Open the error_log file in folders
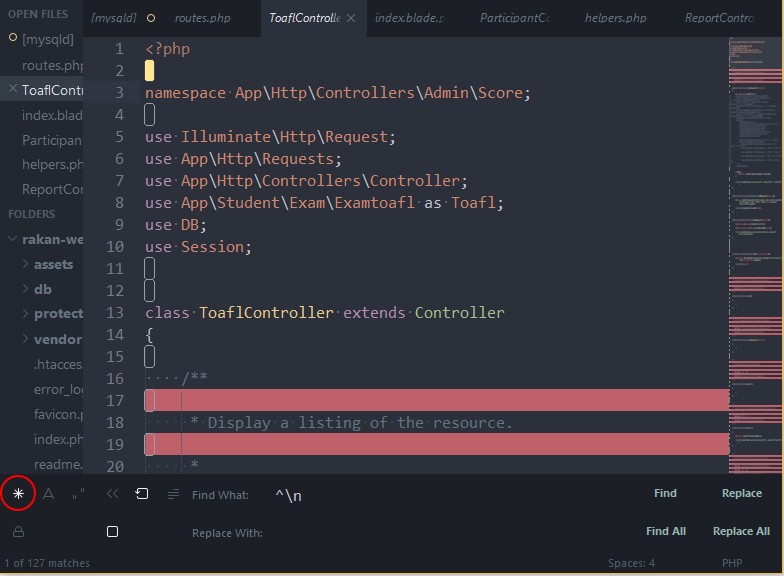This screenshot has width=784, height=576. click(x=58, y=390)
